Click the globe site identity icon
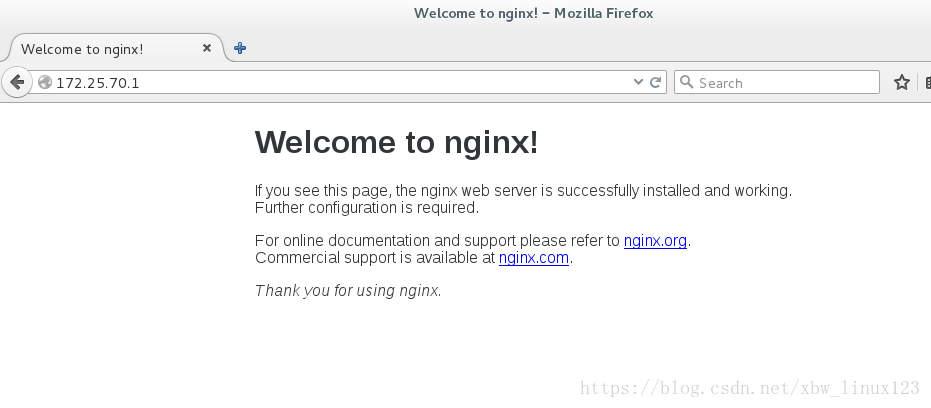Image resolution: width=931 pixels, height=408 pixels. (45, 82)
